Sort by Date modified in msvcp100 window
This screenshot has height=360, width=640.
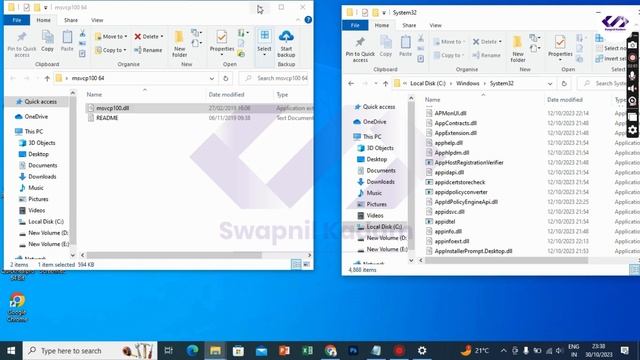pos(227,94)
